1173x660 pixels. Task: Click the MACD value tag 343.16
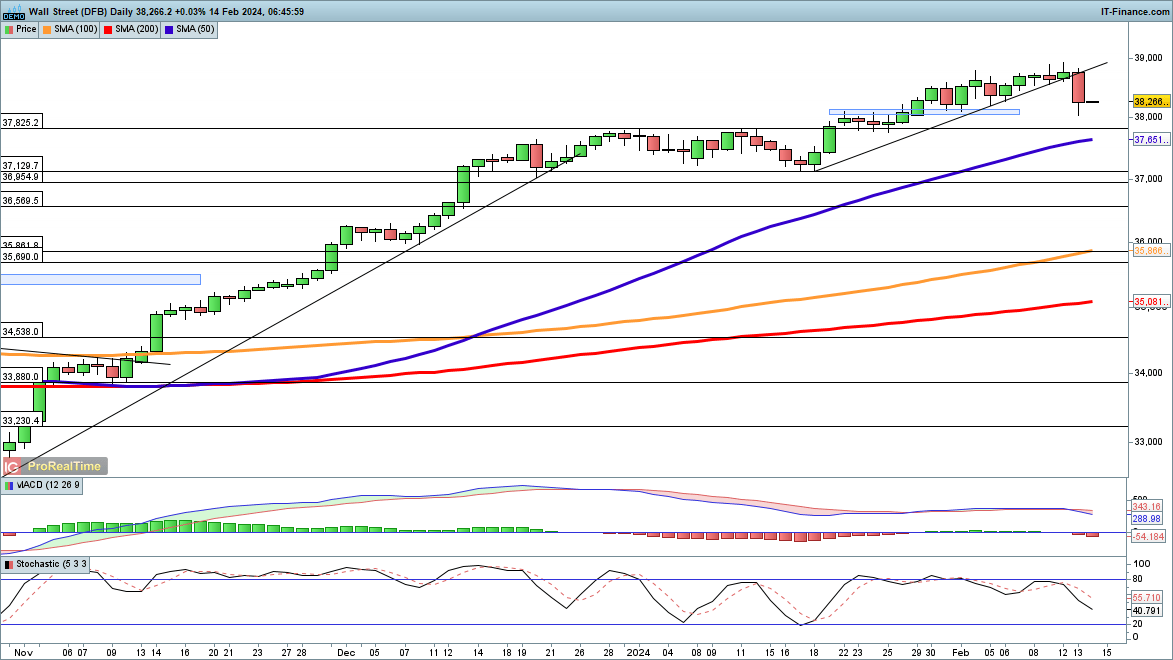[1147, 507]
